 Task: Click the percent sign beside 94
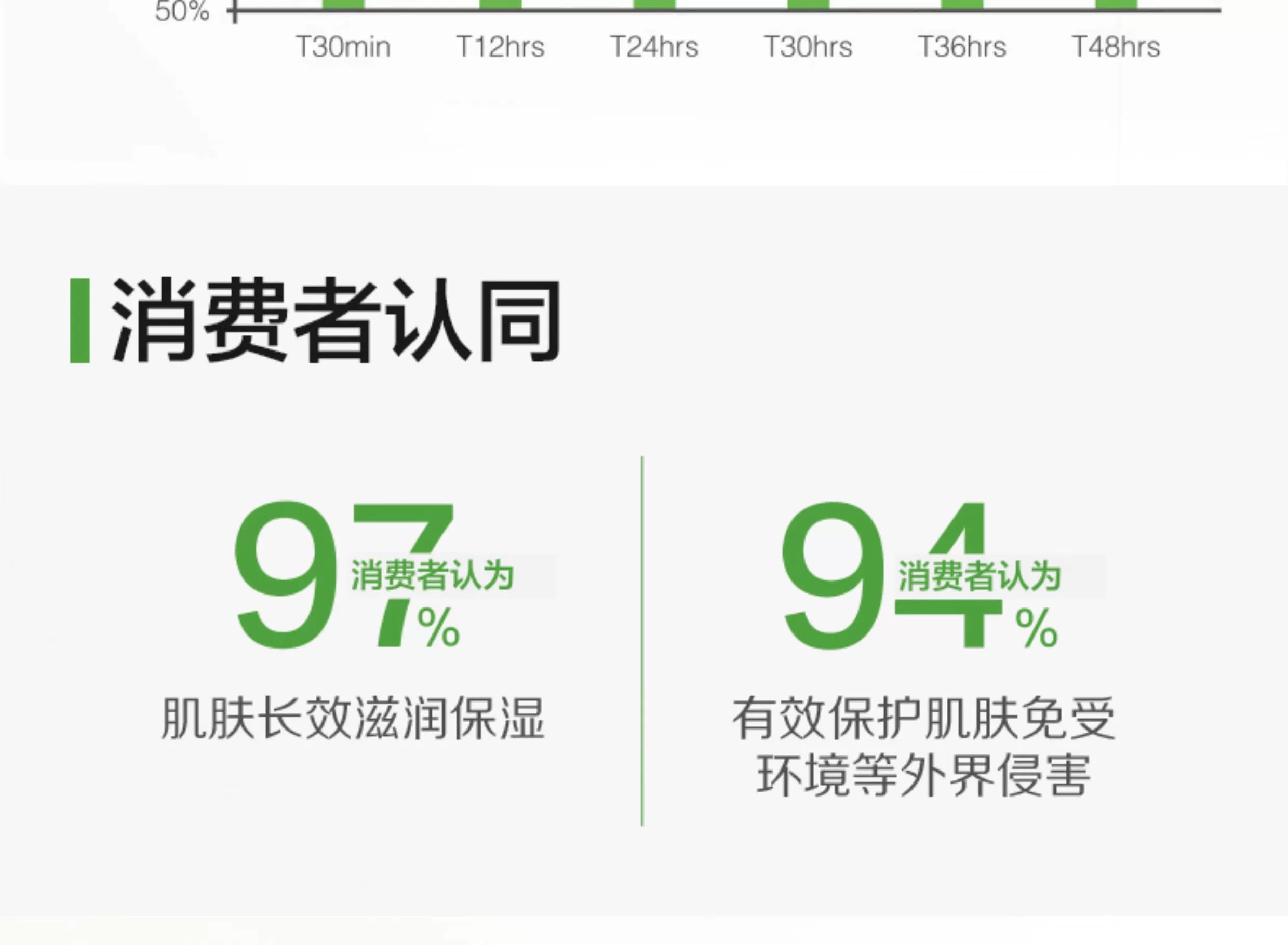coord(1036,628)
